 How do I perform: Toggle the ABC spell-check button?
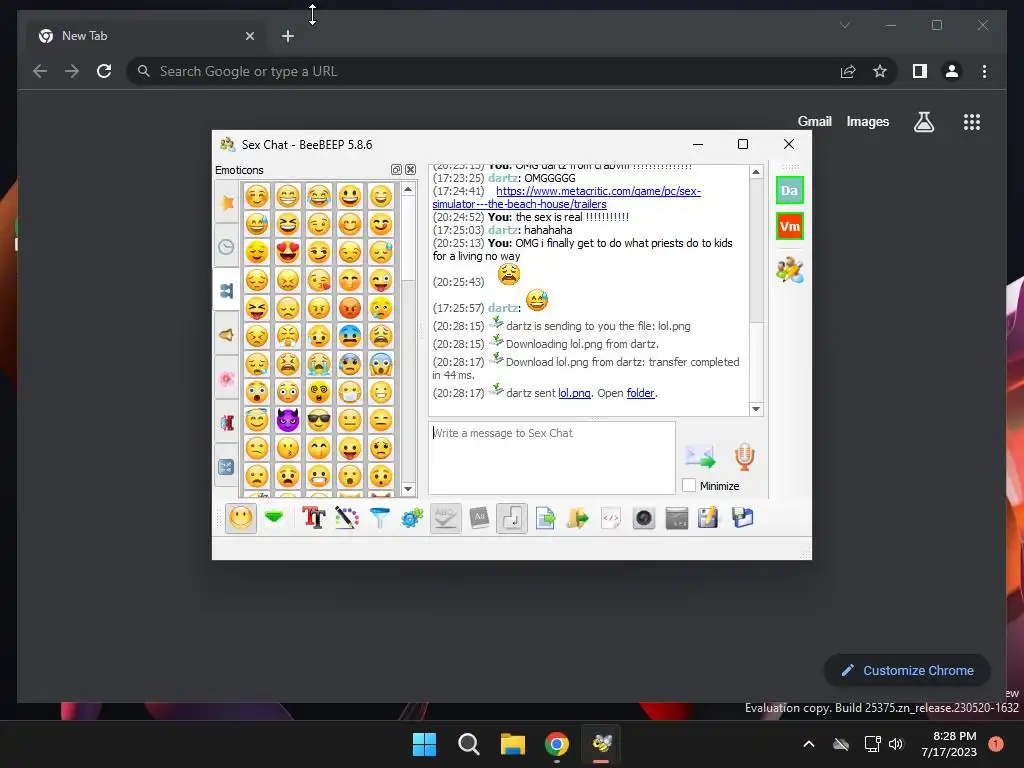click(x=445, y=519)
